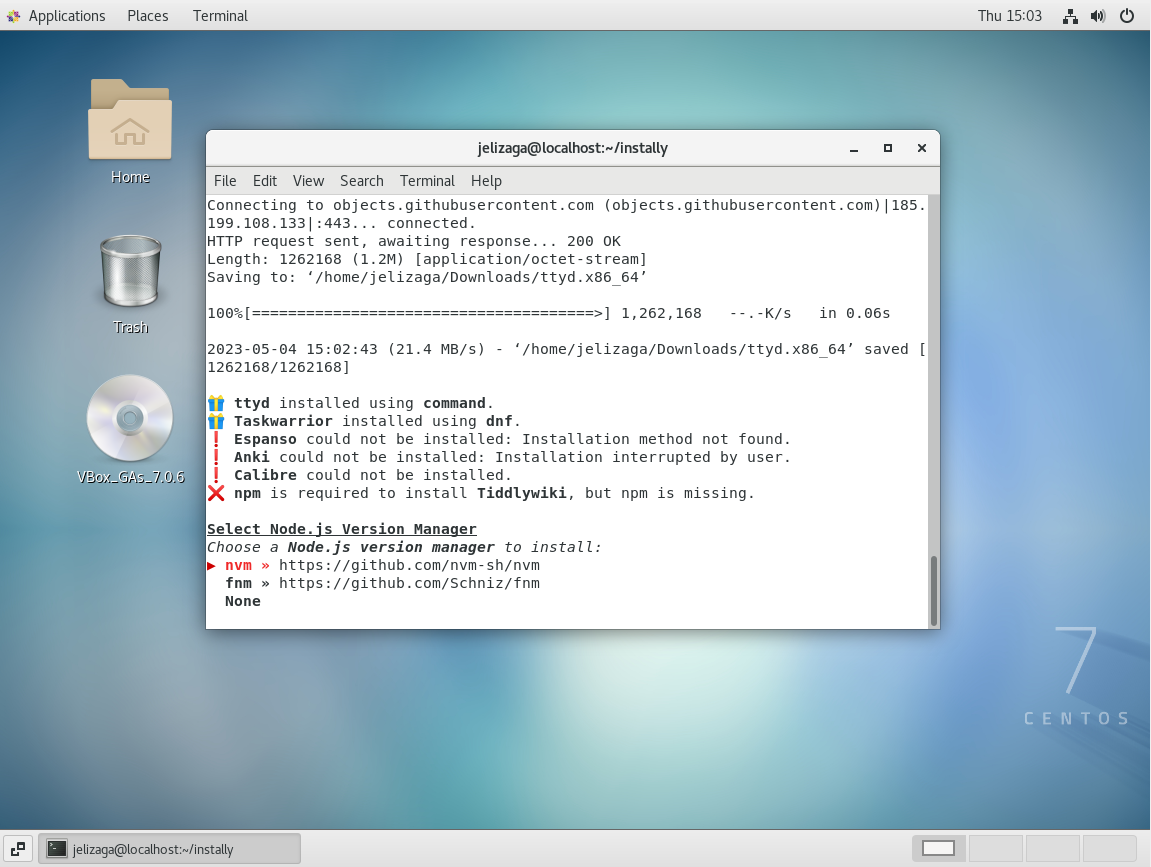Click the exclamation mark beside Espanso
The width and height of the screenshot is (1151, 867).
click(216, 439)
